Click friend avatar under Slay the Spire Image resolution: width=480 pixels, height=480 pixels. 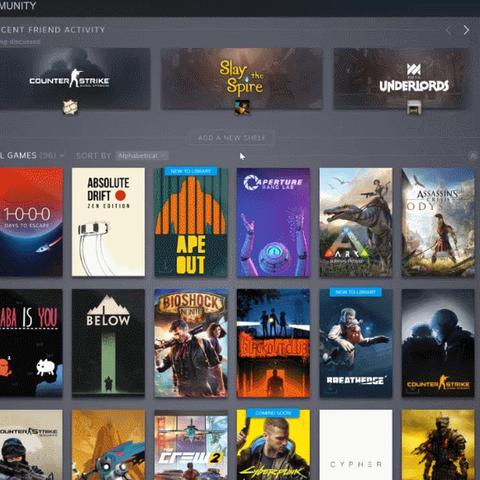[242, 108]
